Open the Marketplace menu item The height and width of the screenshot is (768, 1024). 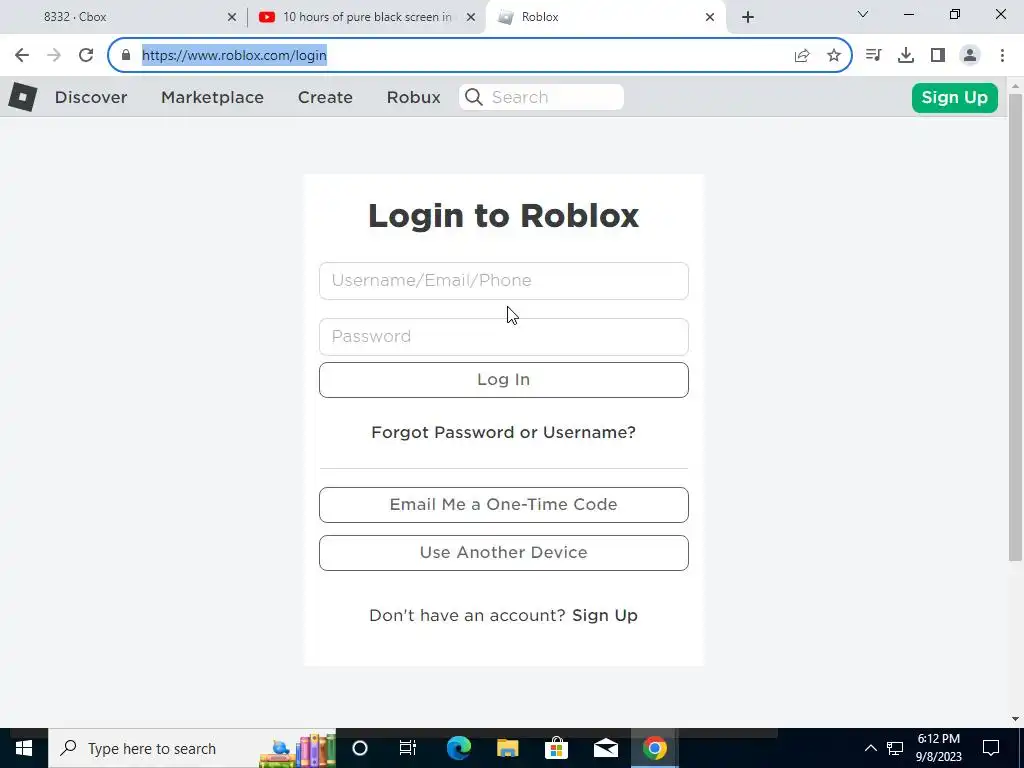pos(212,97)
